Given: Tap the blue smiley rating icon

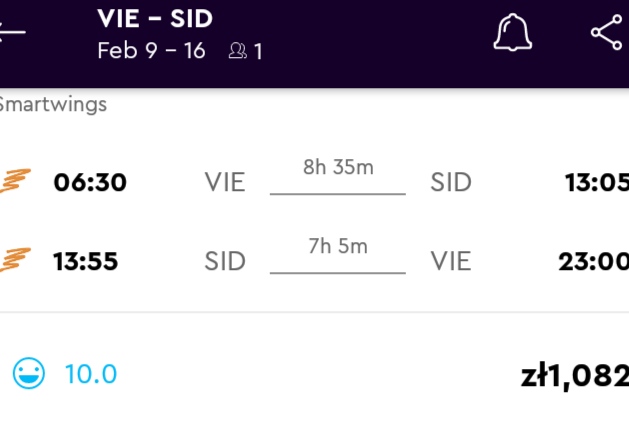Looking at the screenshot, I should coord(29,373).
